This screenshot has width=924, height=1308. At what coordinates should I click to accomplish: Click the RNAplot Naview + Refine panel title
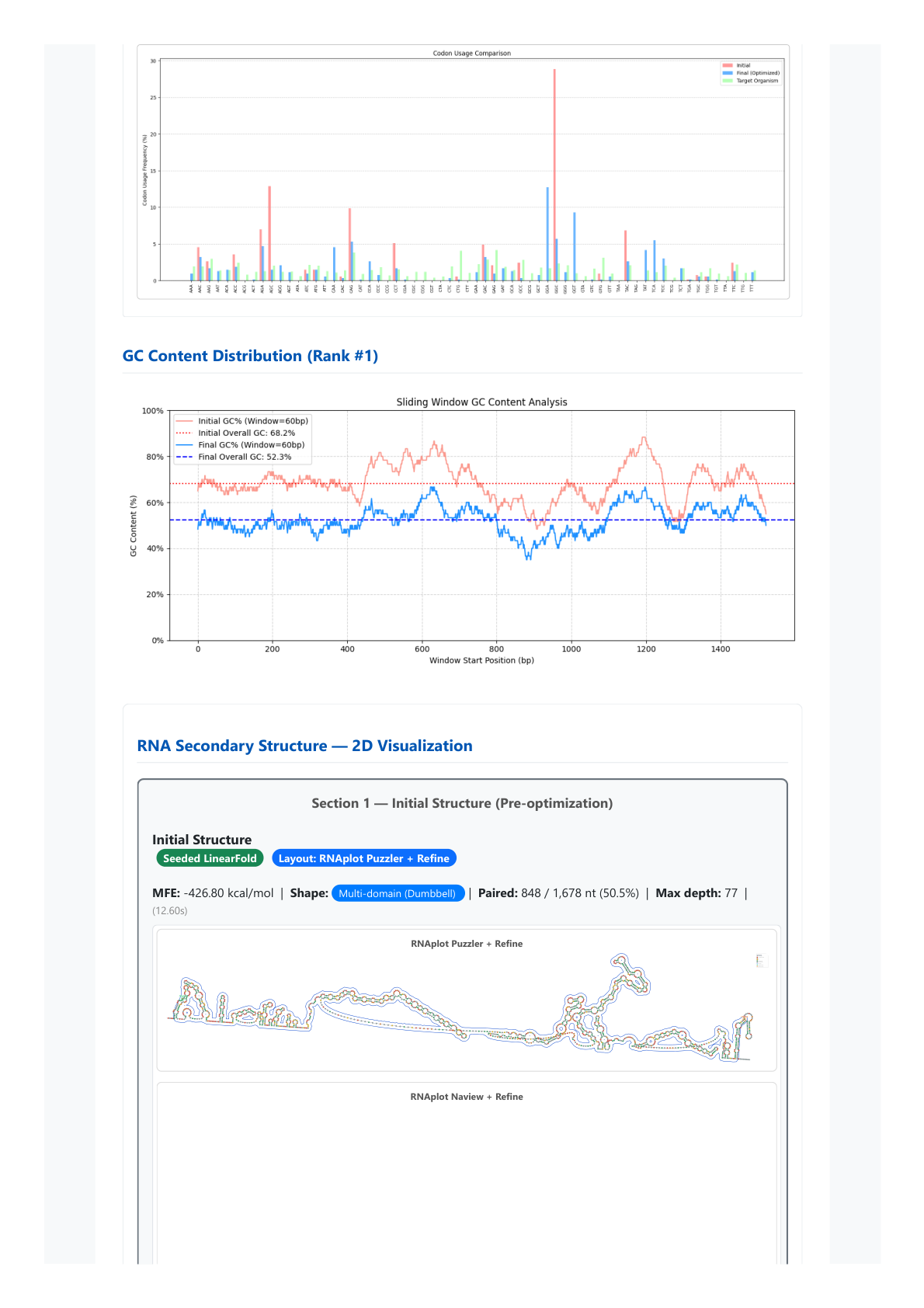pos(467,1097)
